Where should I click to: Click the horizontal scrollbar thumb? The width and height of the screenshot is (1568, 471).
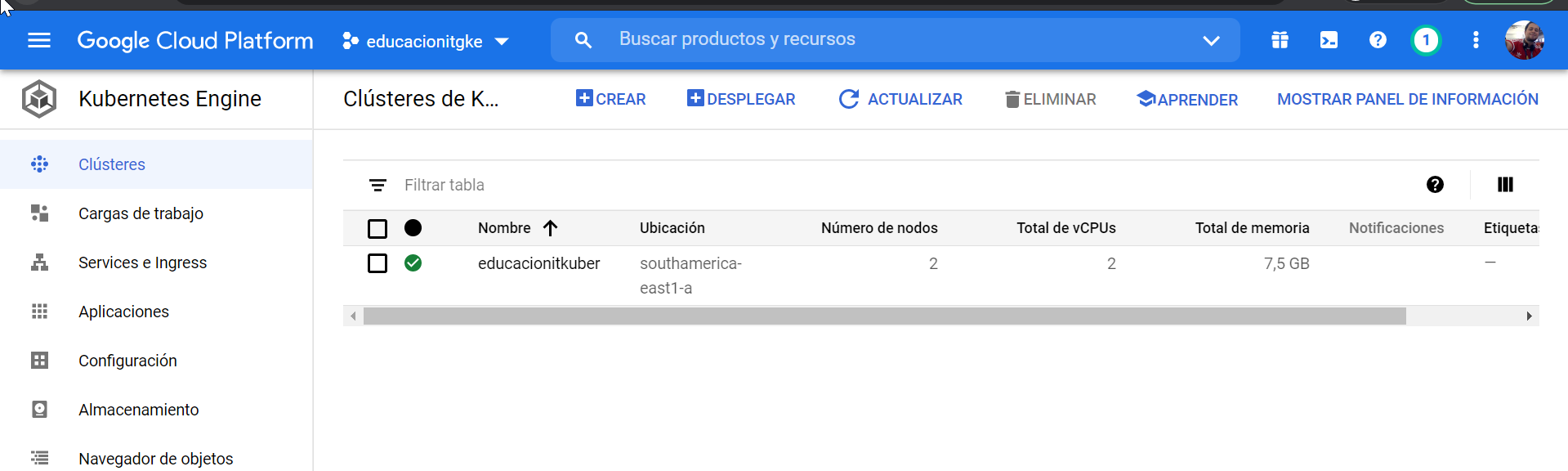pyautogui.click(x=884, y=316)
